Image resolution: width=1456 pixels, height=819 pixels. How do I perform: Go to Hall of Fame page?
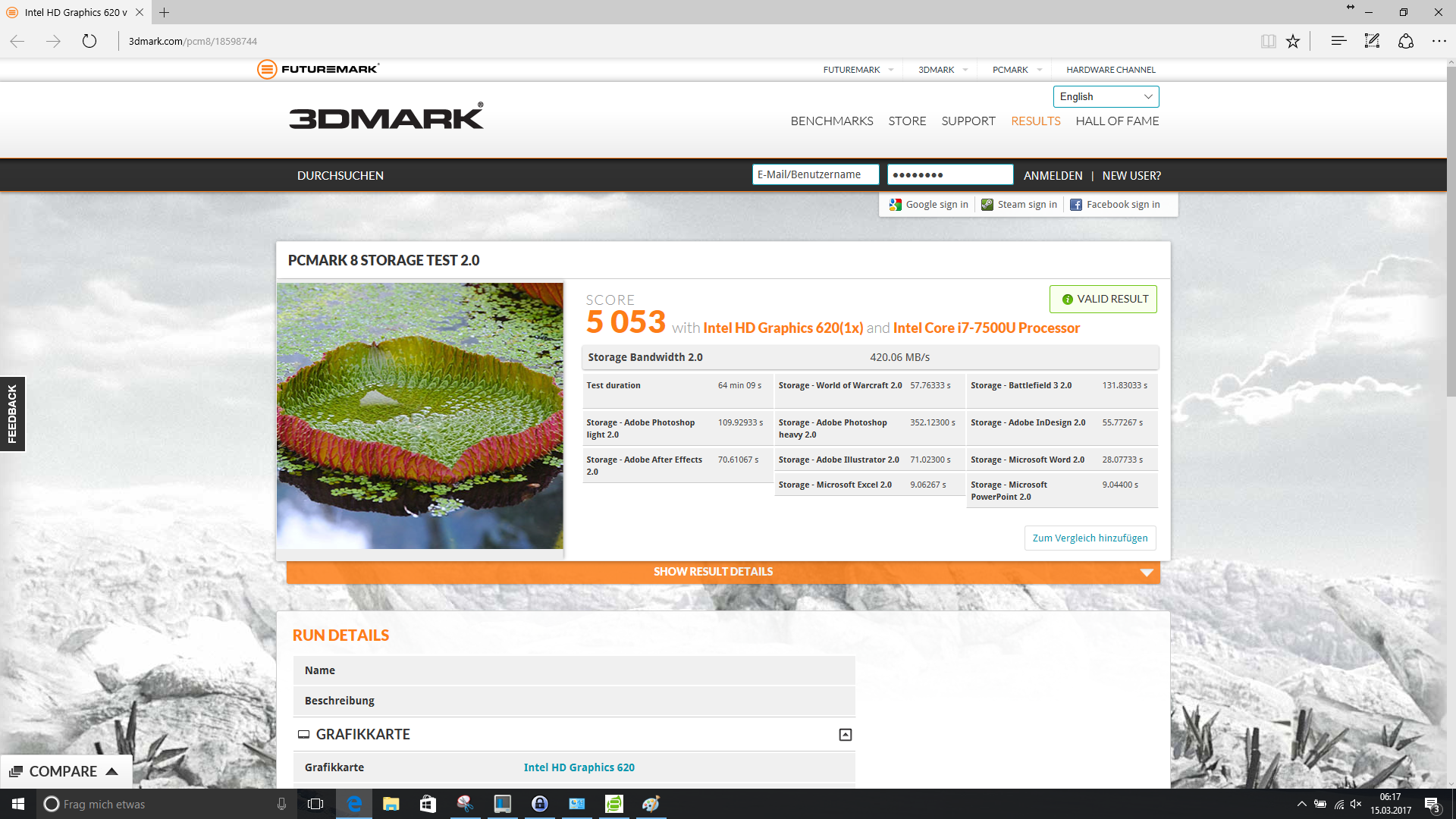[x=1116, y=121]
